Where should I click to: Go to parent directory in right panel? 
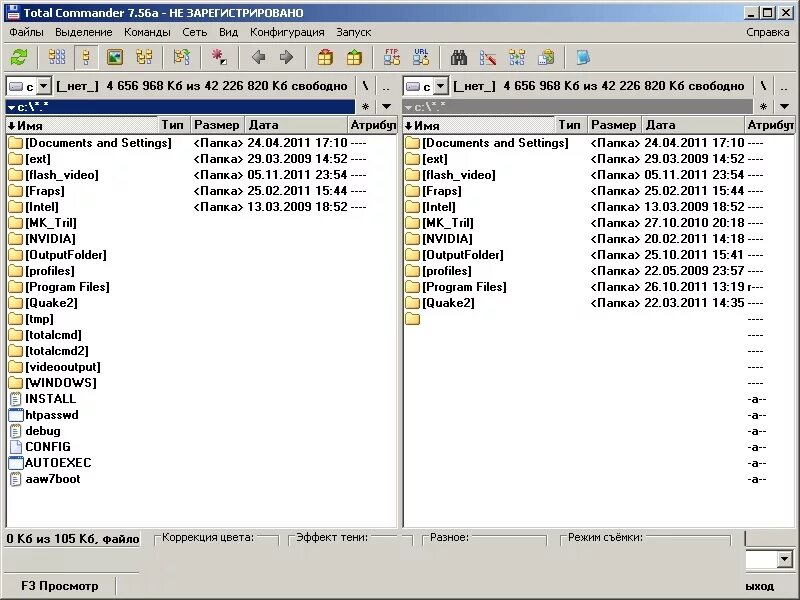point(784,86)
